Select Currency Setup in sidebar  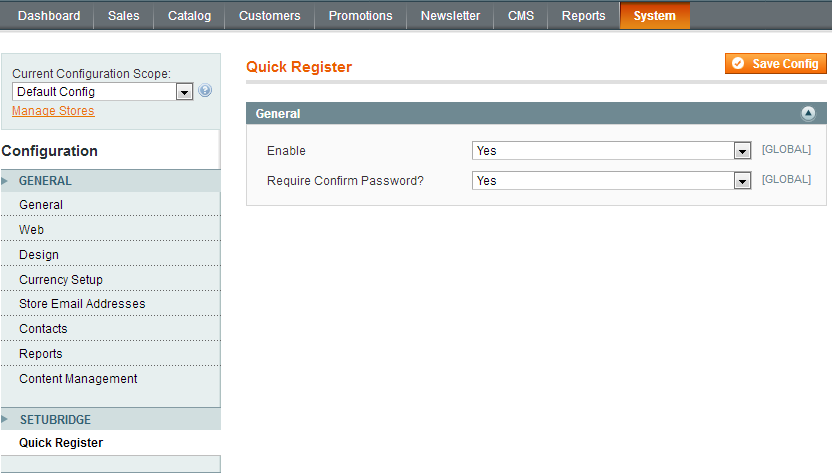[61, 280]
